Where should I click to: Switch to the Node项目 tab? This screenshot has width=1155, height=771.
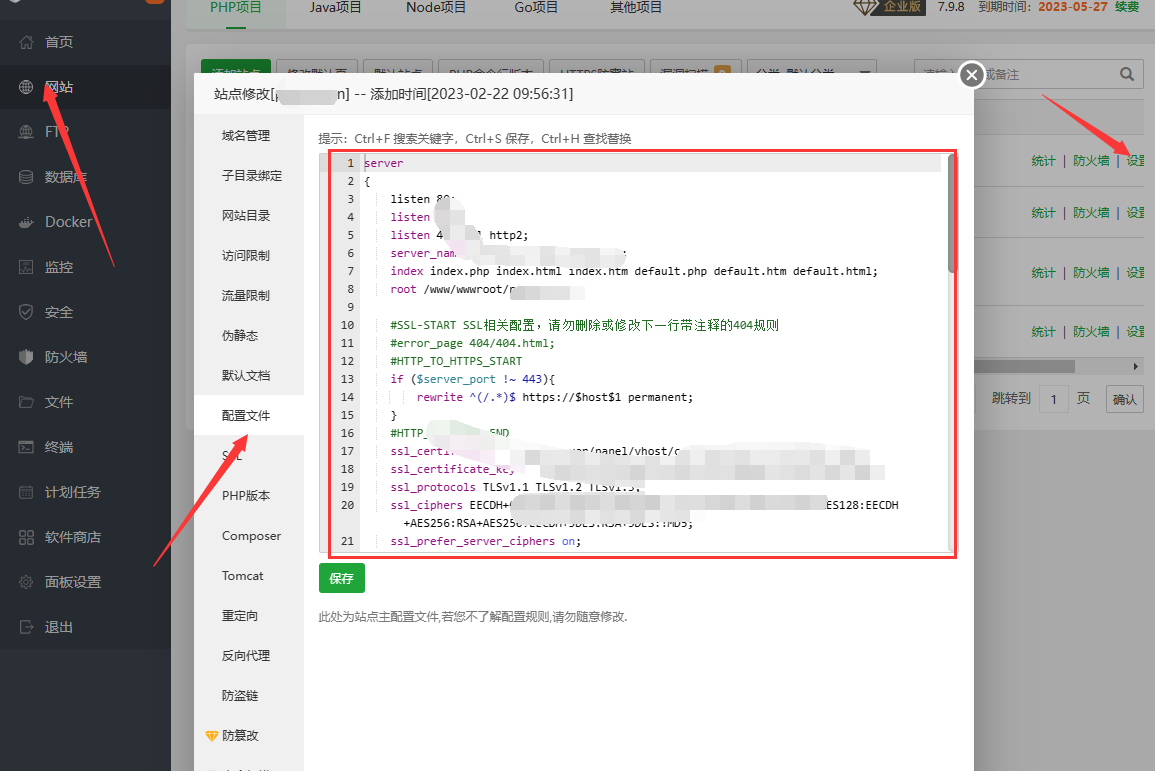tap(435, 7)
